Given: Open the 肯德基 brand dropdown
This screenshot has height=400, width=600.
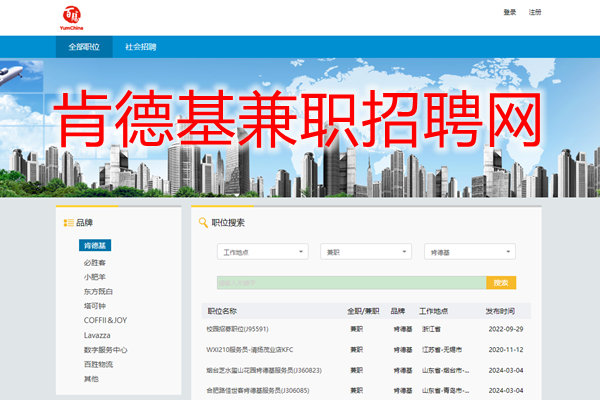Looking at the screenshot, I should coord(470,252).
